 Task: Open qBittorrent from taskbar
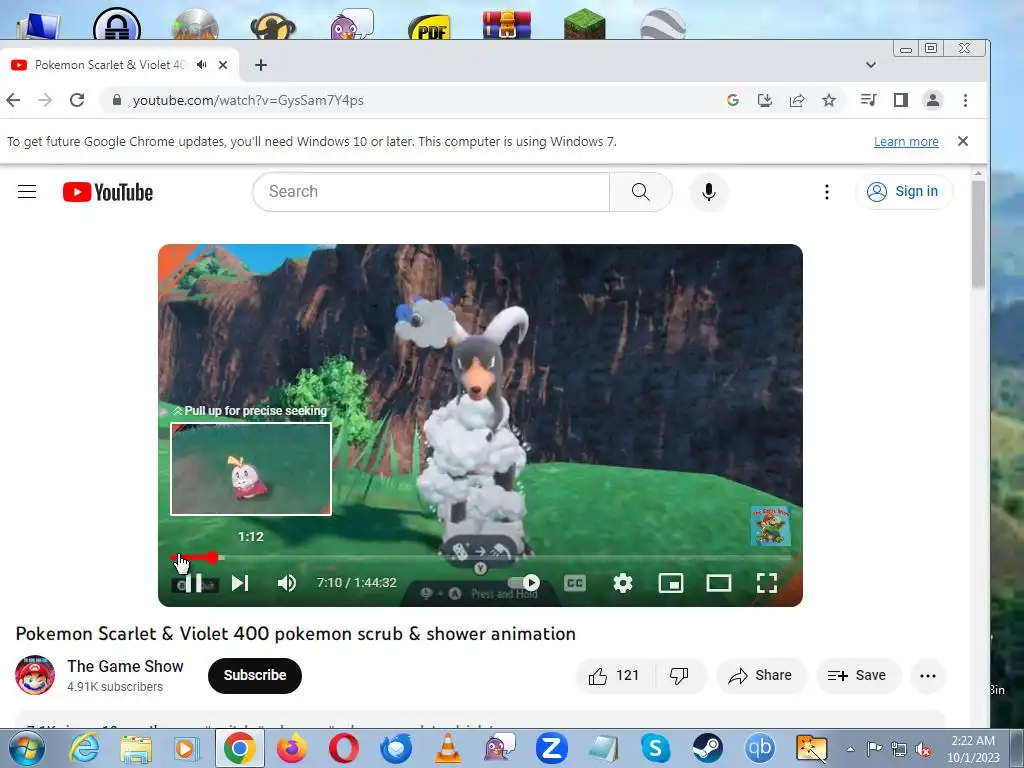coord(760,748)
